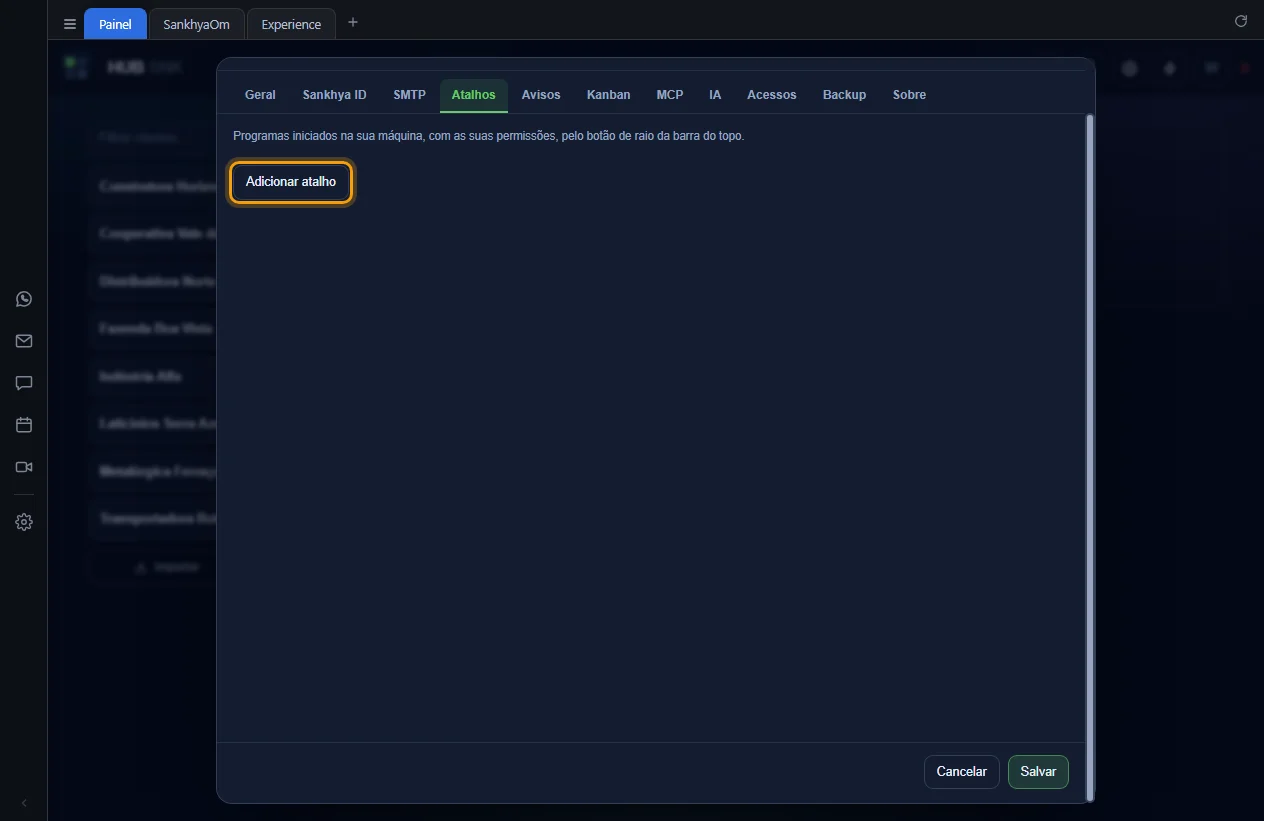The height and width of the screenshot is (821, 1264).
Task: Open the Avisos settings tab
Action: [541, 95]
